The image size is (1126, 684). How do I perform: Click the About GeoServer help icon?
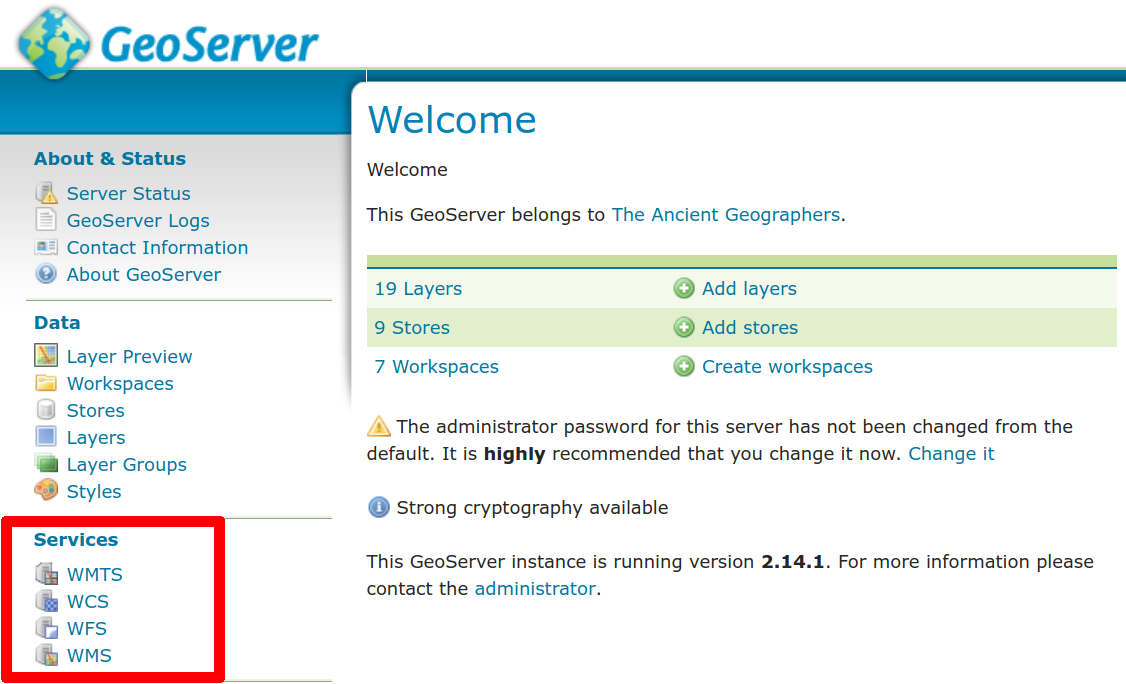tap(46, 274)
